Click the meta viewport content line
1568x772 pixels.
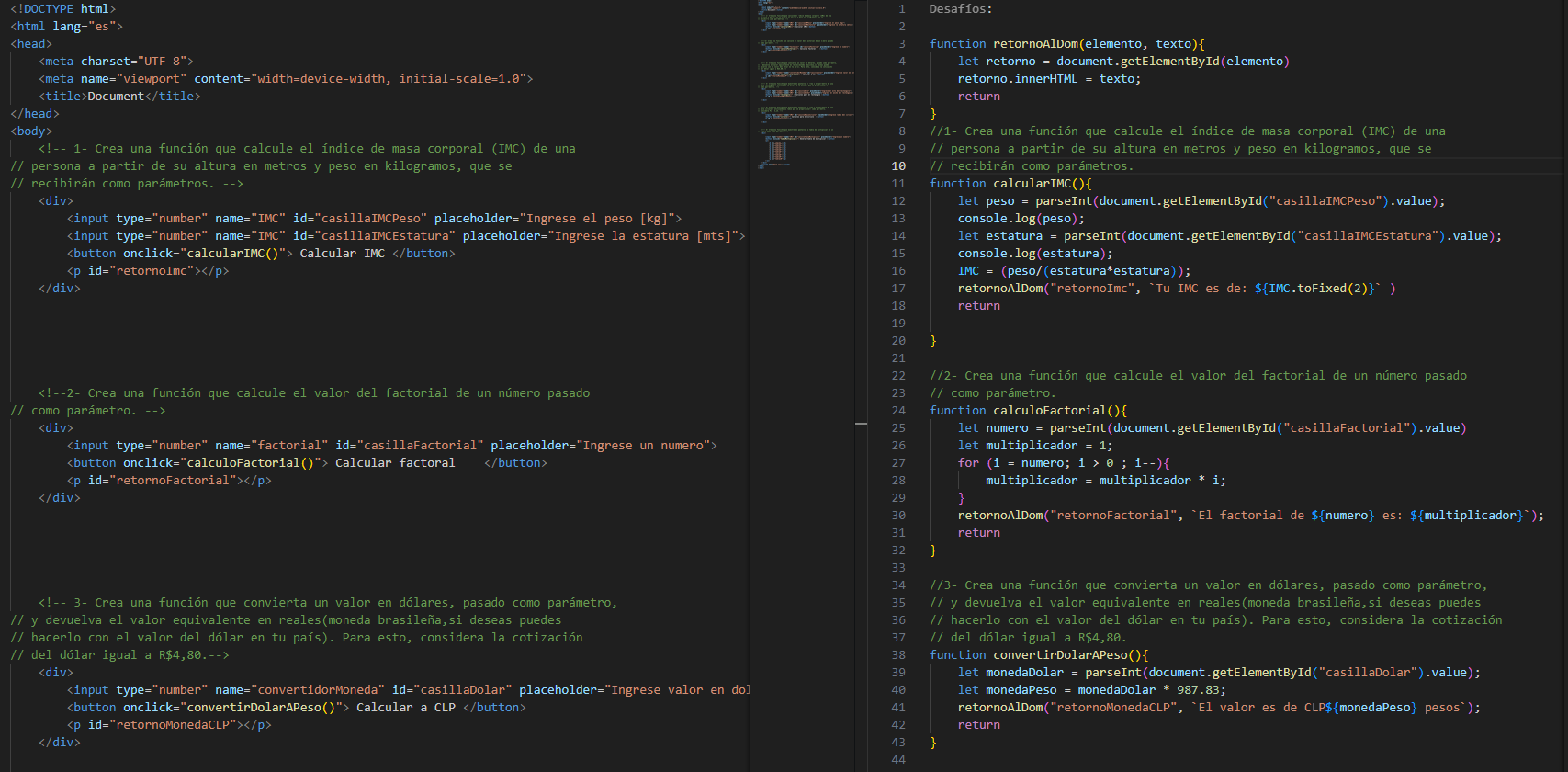tap(286, 79)
